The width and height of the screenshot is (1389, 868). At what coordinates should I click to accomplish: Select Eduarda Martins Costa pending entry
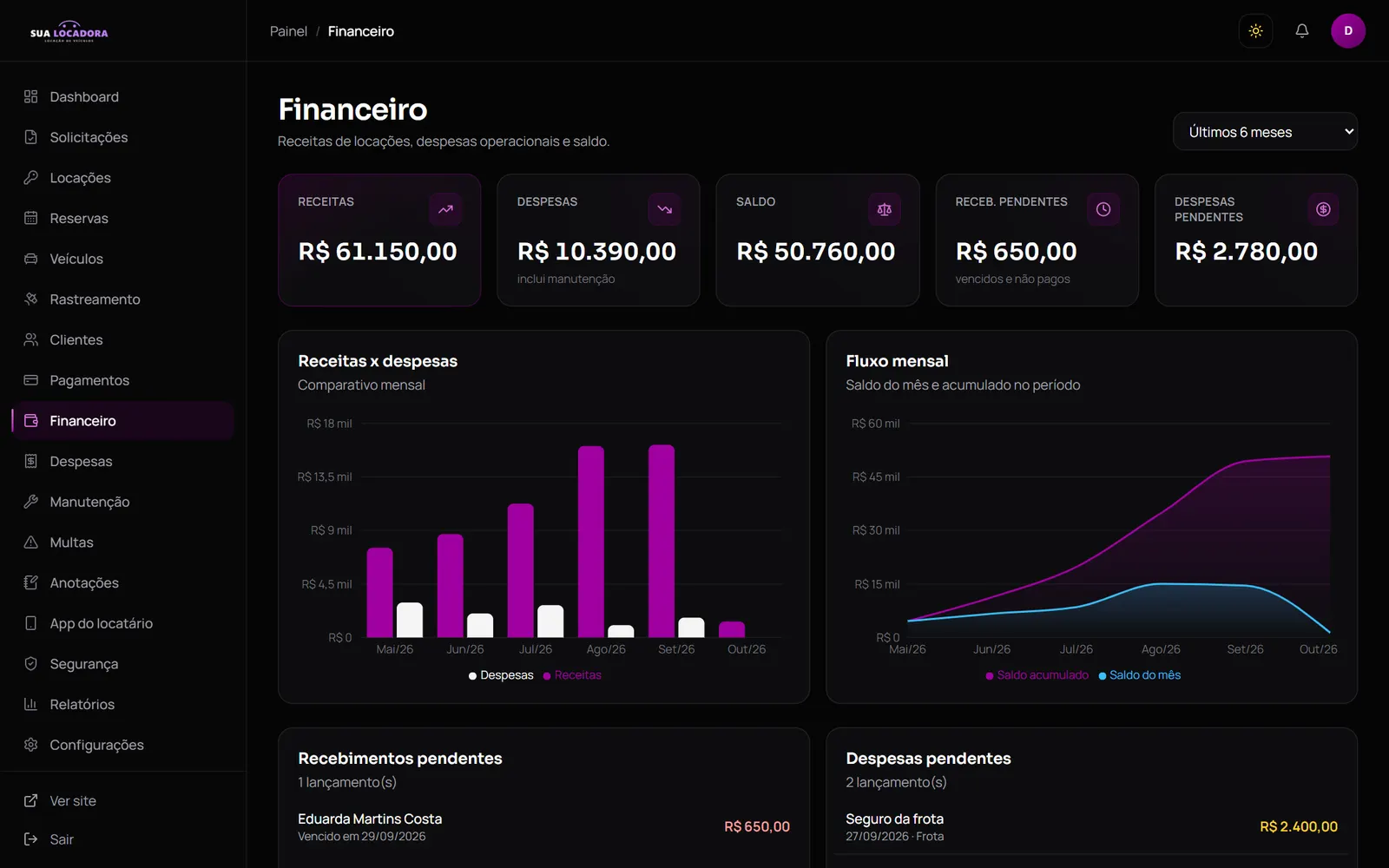point(543,827)
